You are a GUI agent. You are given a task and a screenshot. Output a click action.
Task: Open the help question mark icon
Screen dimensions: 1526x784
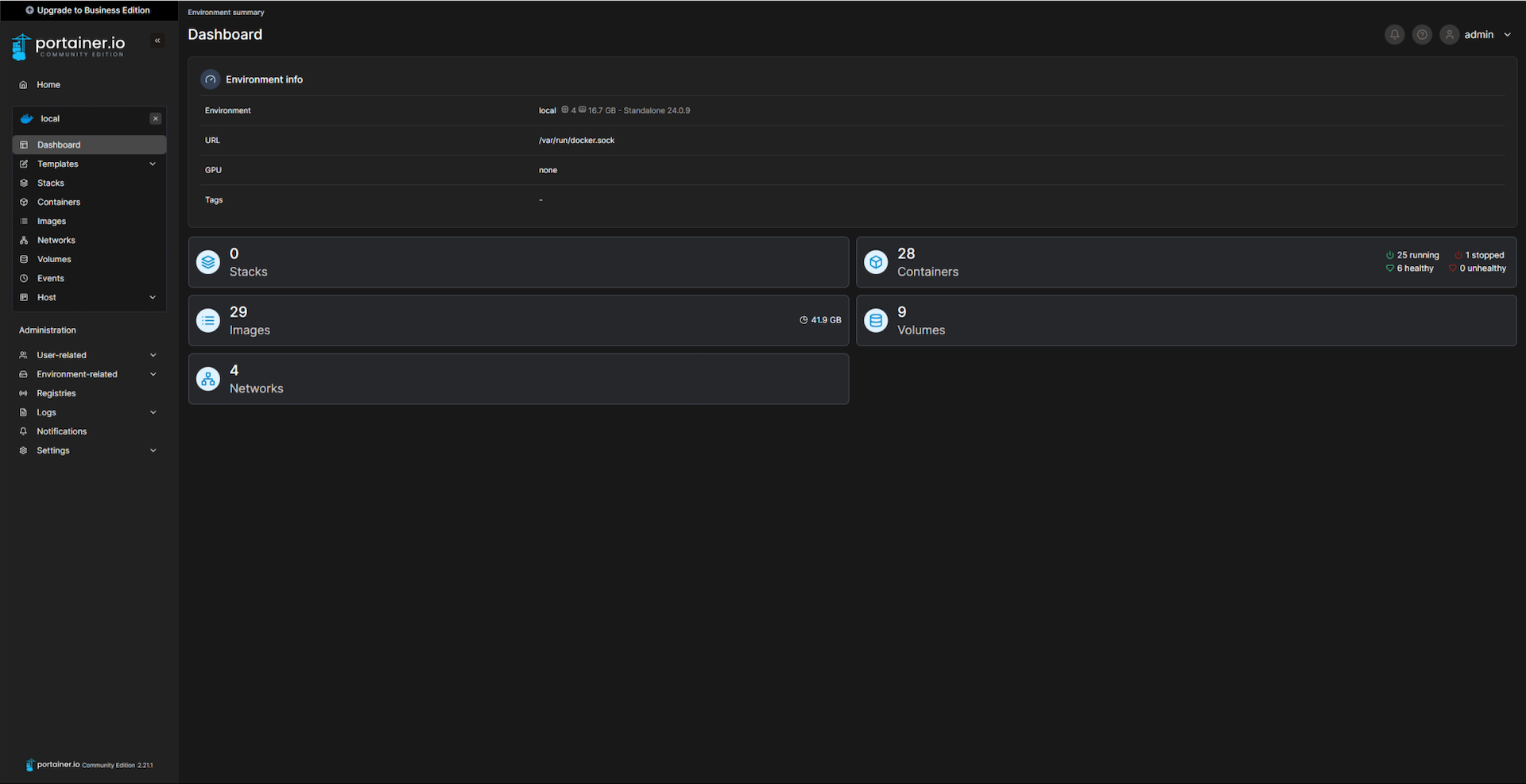(x=1422, y=35)
